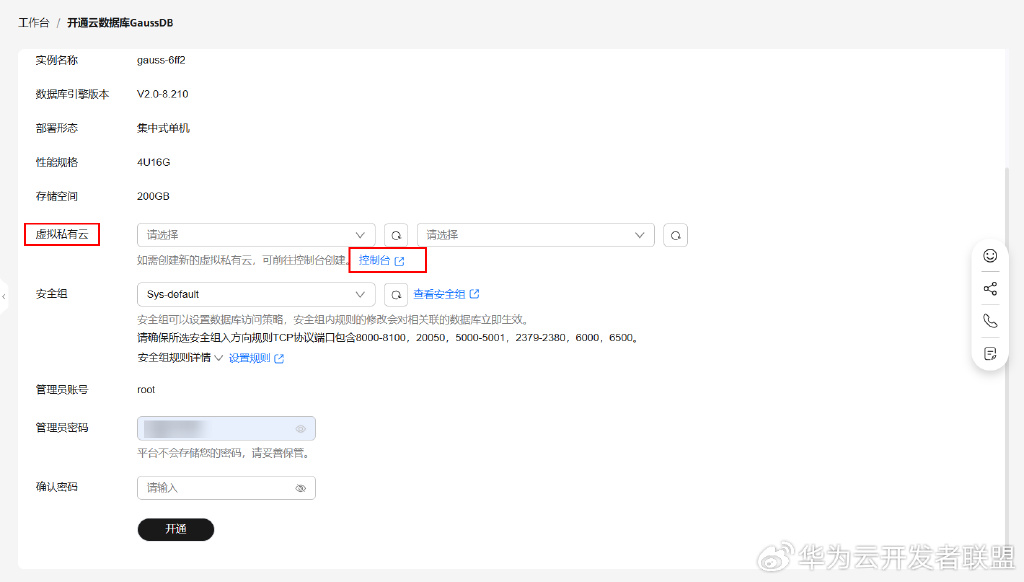The height and width of the screenshot is (582, 1024).
Task: Focus the 管理员密码 input field
Action: tap(226, 428)
